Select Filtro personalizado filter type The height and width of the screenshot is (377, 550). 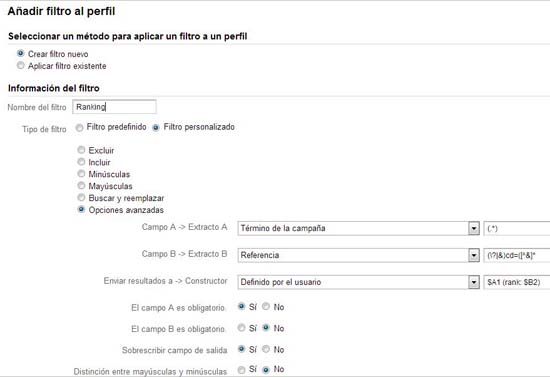156,128
